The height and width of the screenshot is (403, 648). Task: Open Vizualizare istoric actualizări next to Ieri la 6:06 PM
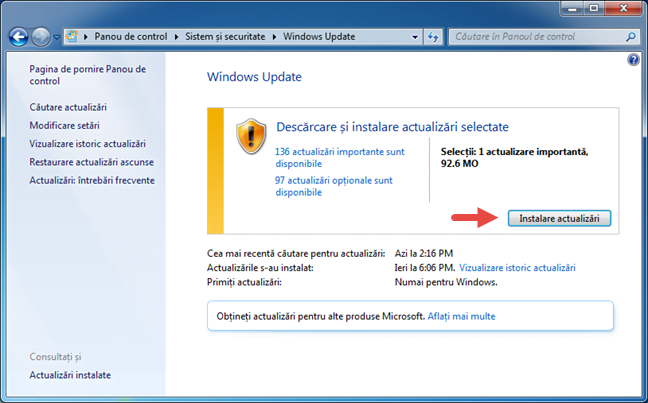517,268
